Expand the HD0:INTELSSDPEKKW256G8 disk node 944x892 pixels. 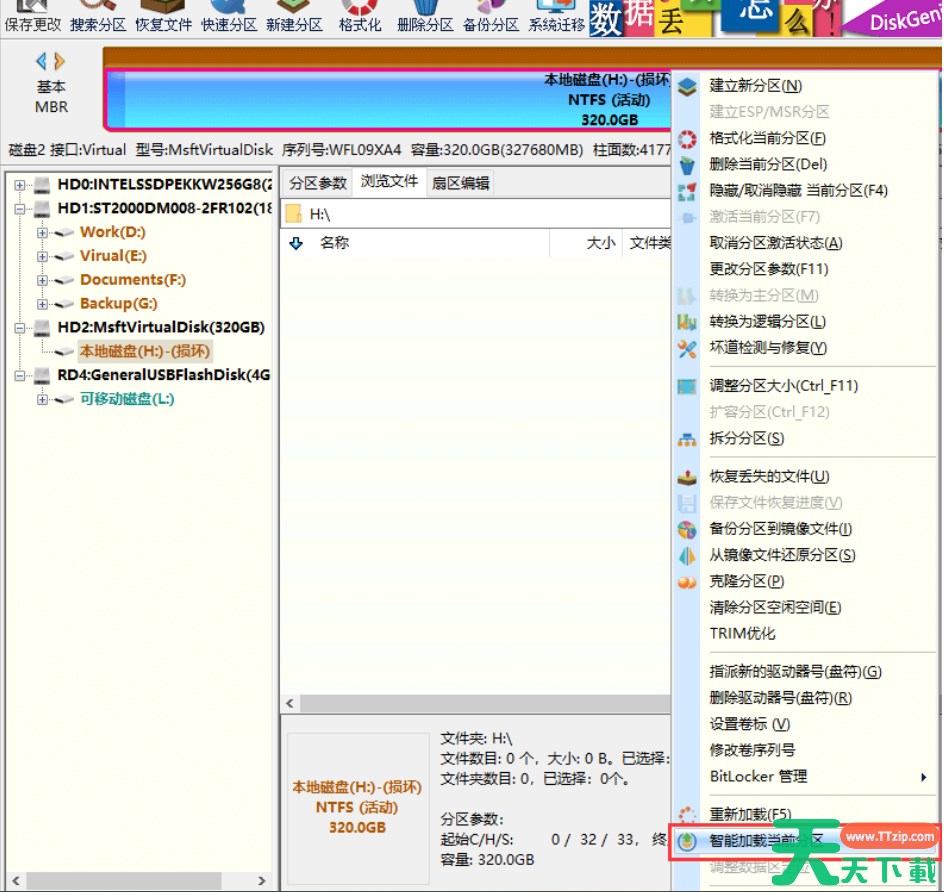[20, 185]
